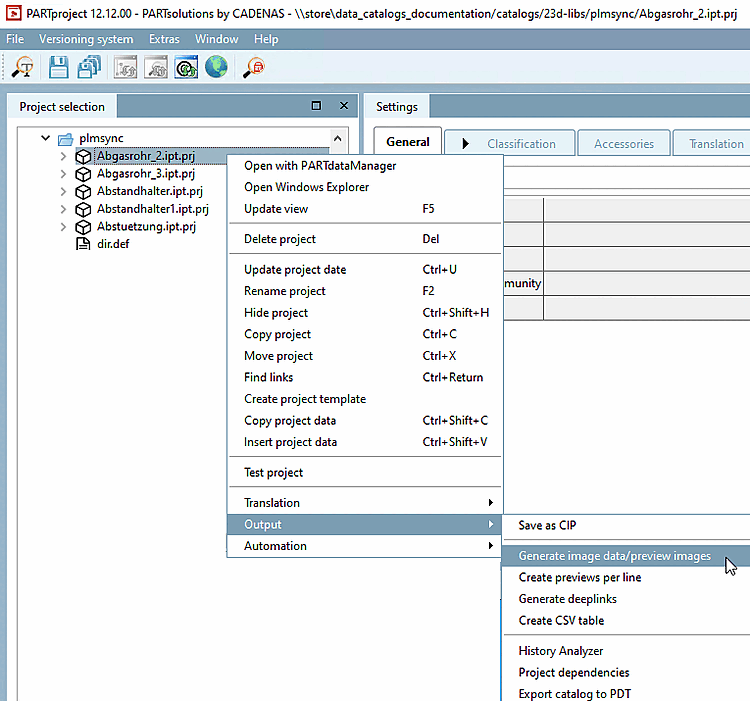Choose Open Windows Explorer
This screenshot has width=750, height=701.
click(364, 187)
